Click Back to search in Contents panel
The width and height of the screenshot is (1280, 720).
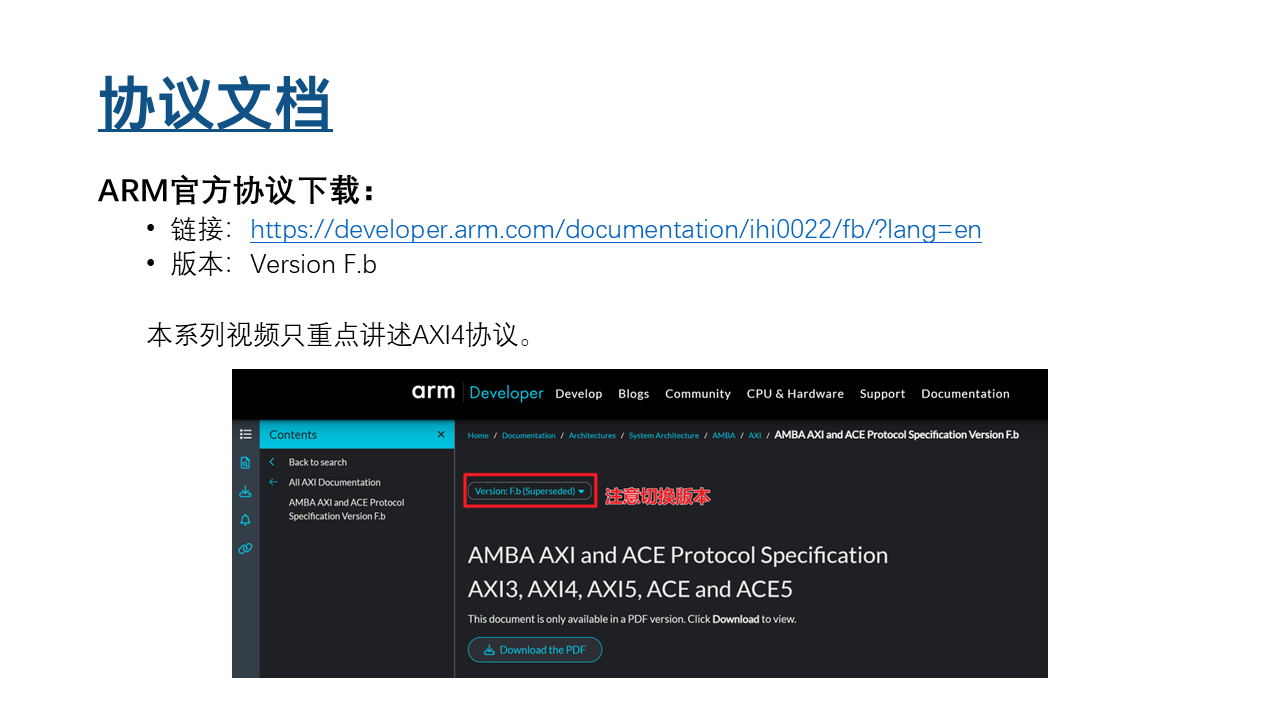tap(317, 462)
